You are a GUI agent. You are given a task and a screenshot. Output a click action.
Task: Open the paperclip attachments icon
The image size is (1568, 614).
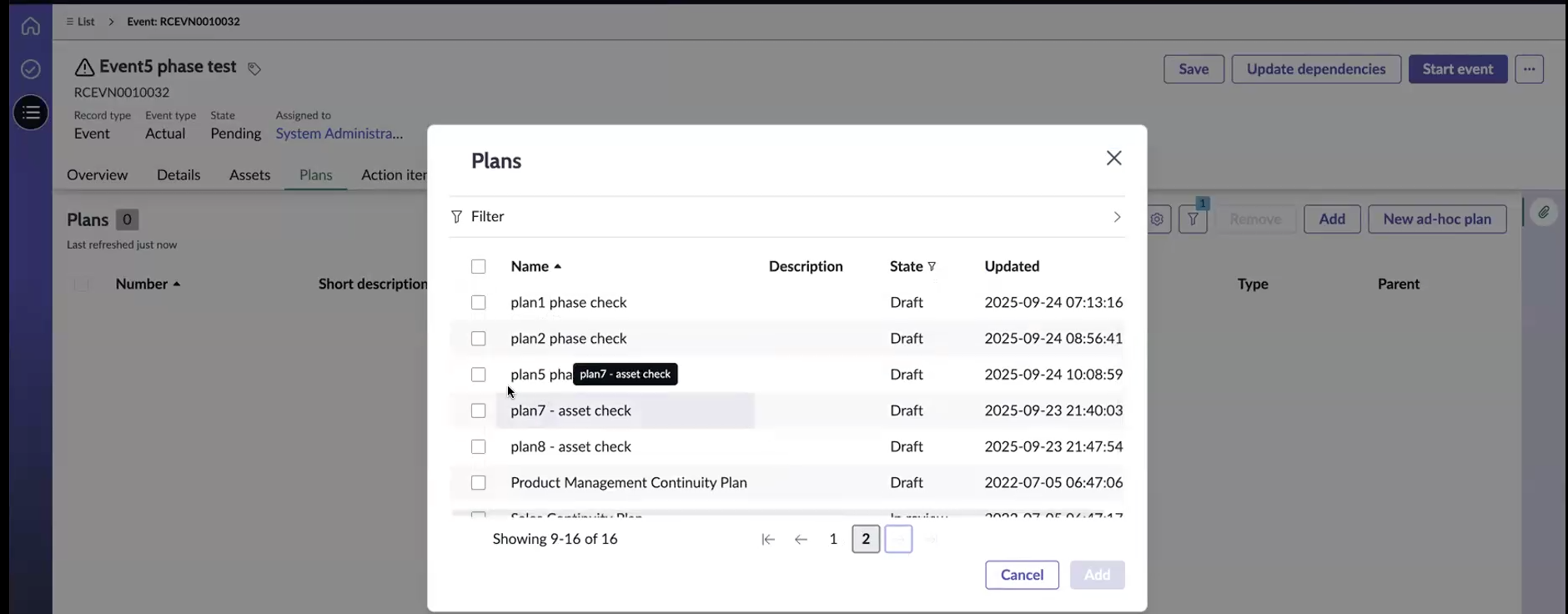[1544, 213]
